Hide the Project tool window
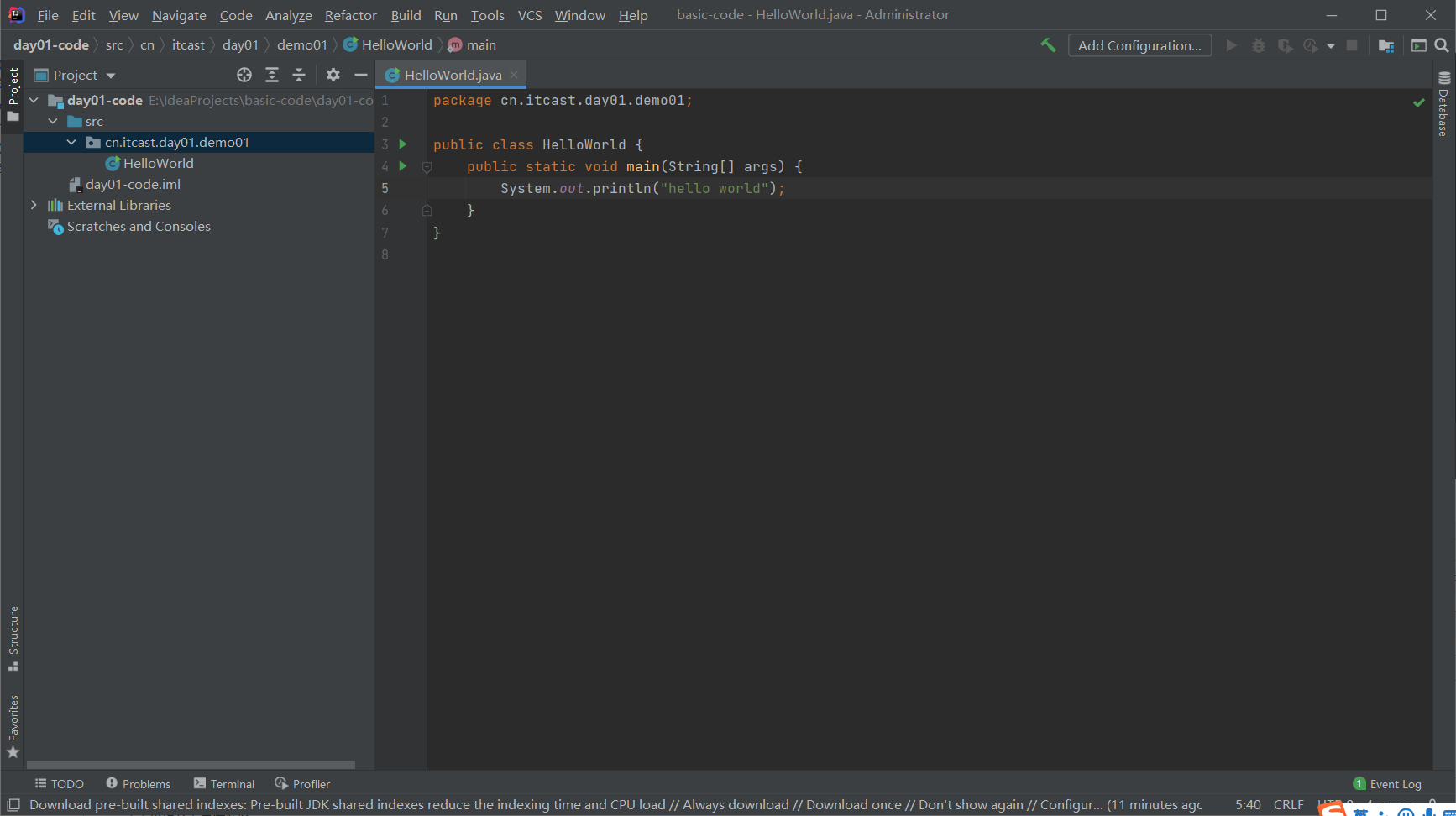 point(361,75)
